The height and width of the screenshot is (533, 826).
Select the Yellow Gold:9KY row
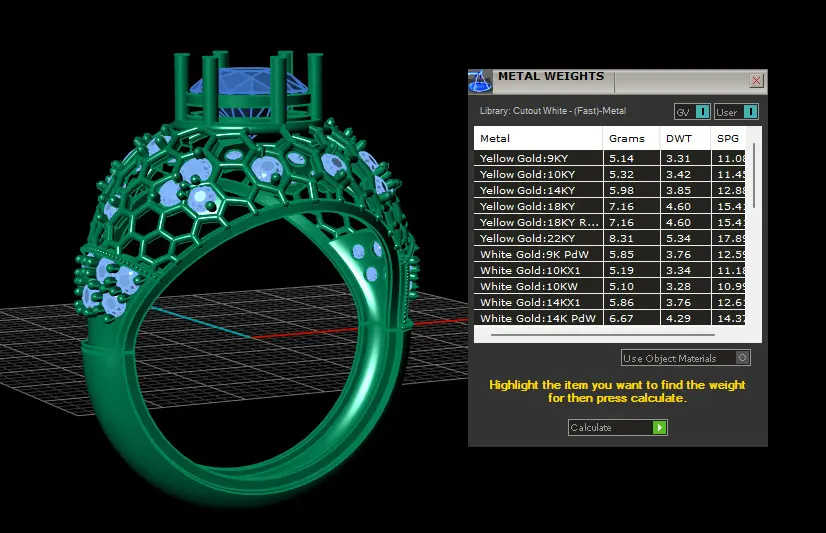pos(609,158)
